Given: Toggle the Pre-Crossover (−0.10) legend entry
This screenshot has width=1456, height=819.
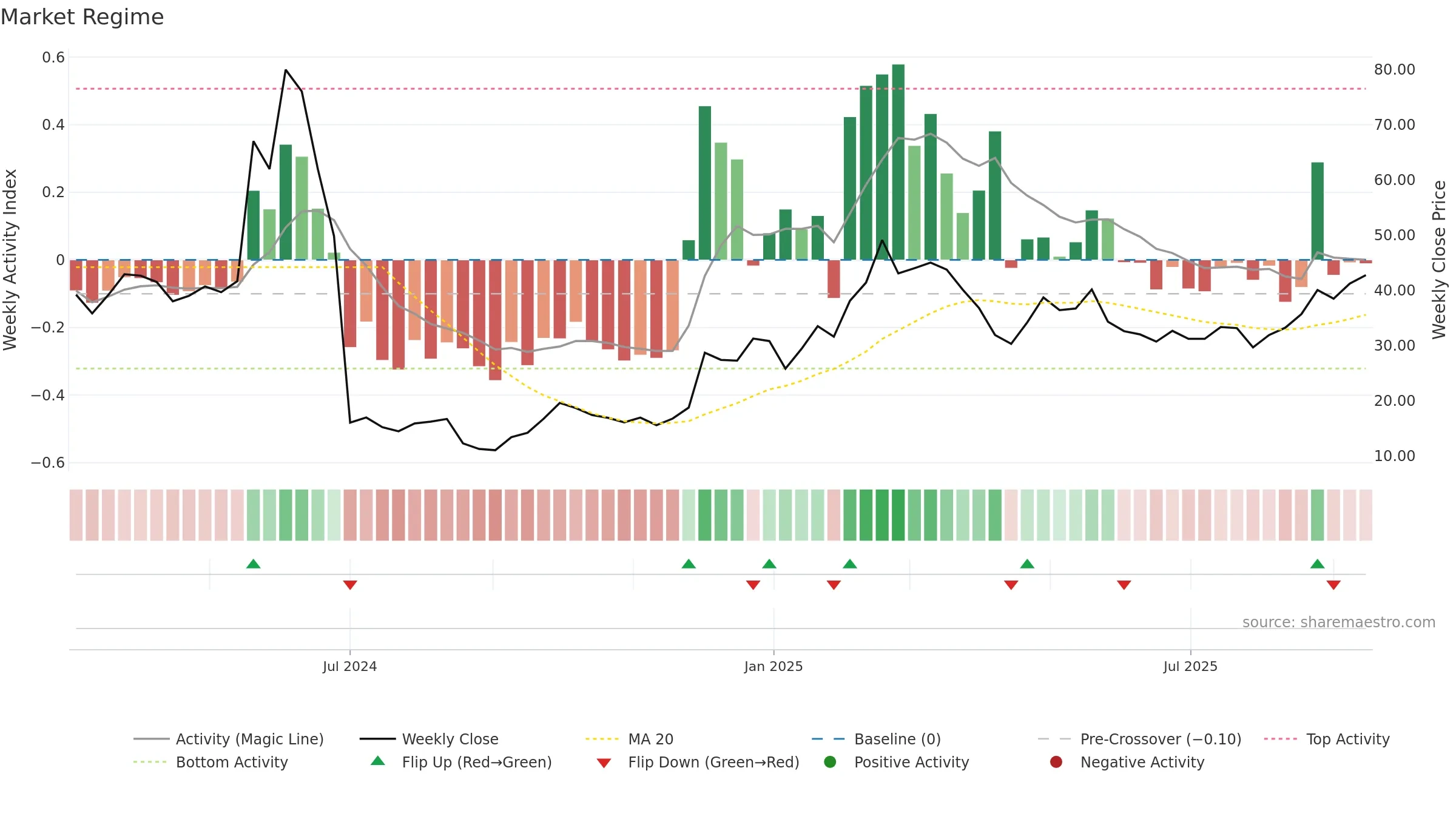Looking at the screenshot, I should [x=1139, y=739].
